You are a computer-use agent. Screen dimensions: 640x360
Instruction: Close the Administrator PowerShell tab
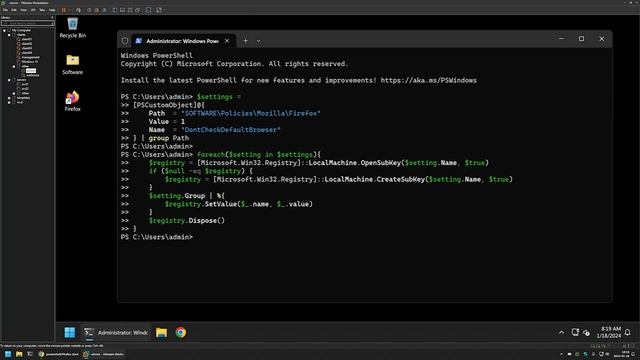pos(227,41)
